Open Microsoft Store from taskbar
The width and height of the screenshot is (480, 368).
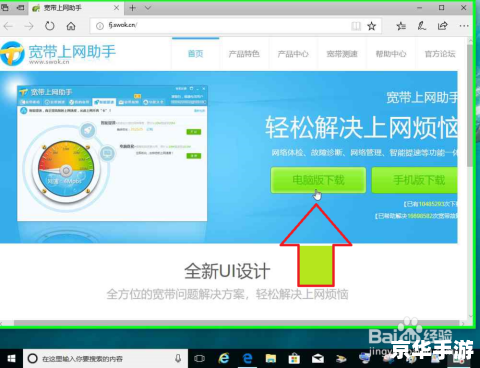click(294, 359)
